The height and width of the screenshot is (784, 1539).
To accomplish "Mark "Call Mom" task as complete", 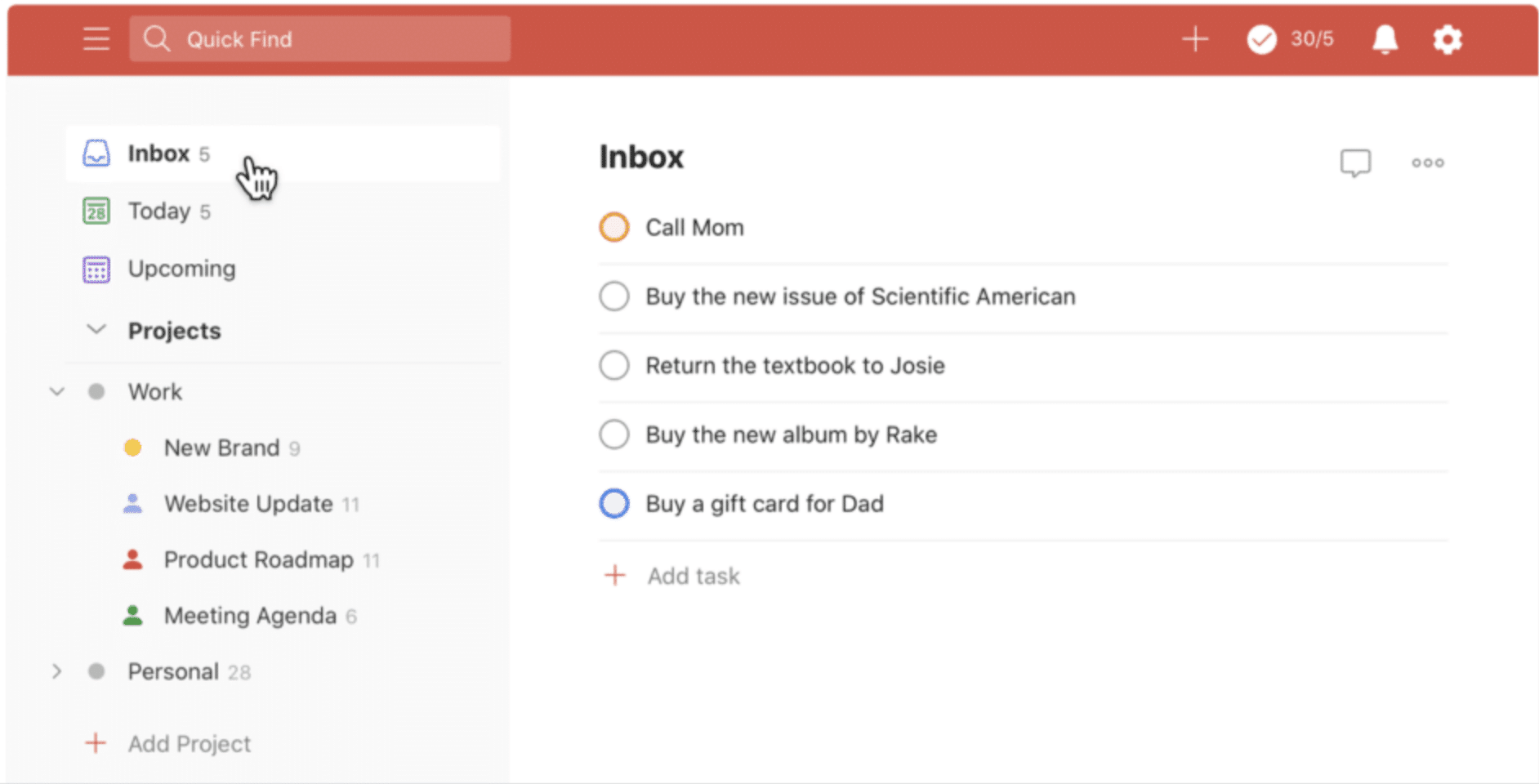I will click(614, 227).
